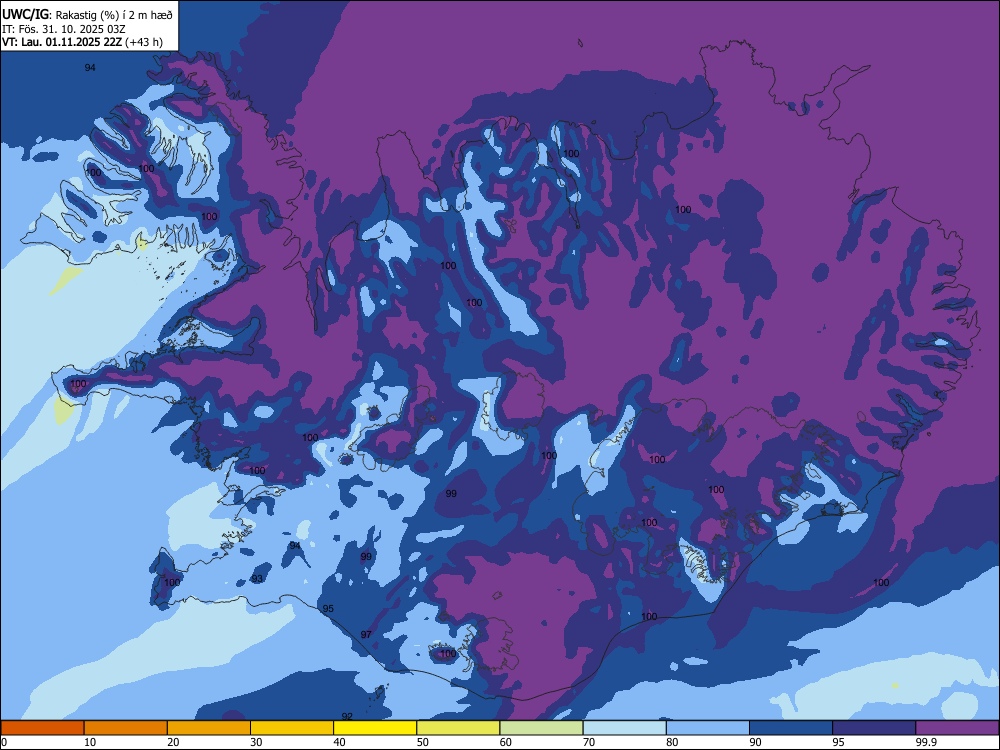Choose the 30–40 golden legend swatch

(292, 728)
